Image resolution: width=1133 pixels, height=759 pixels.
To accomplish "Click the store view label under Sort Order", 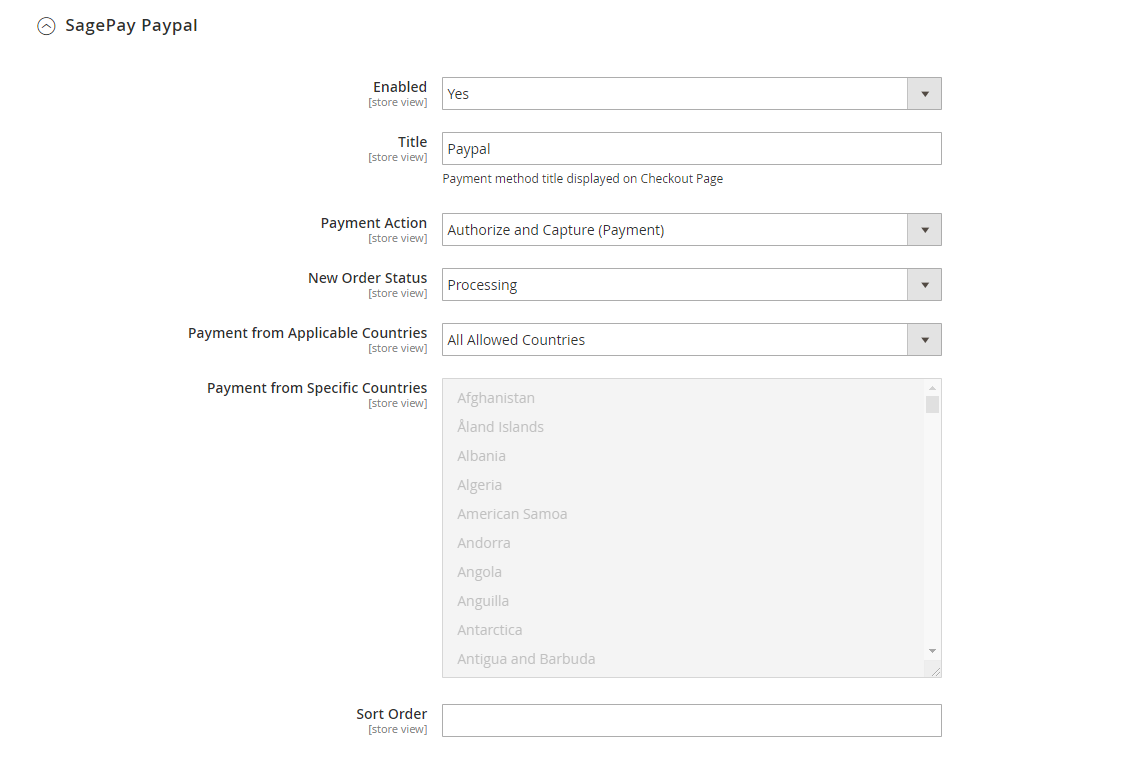I will [398, 729].
